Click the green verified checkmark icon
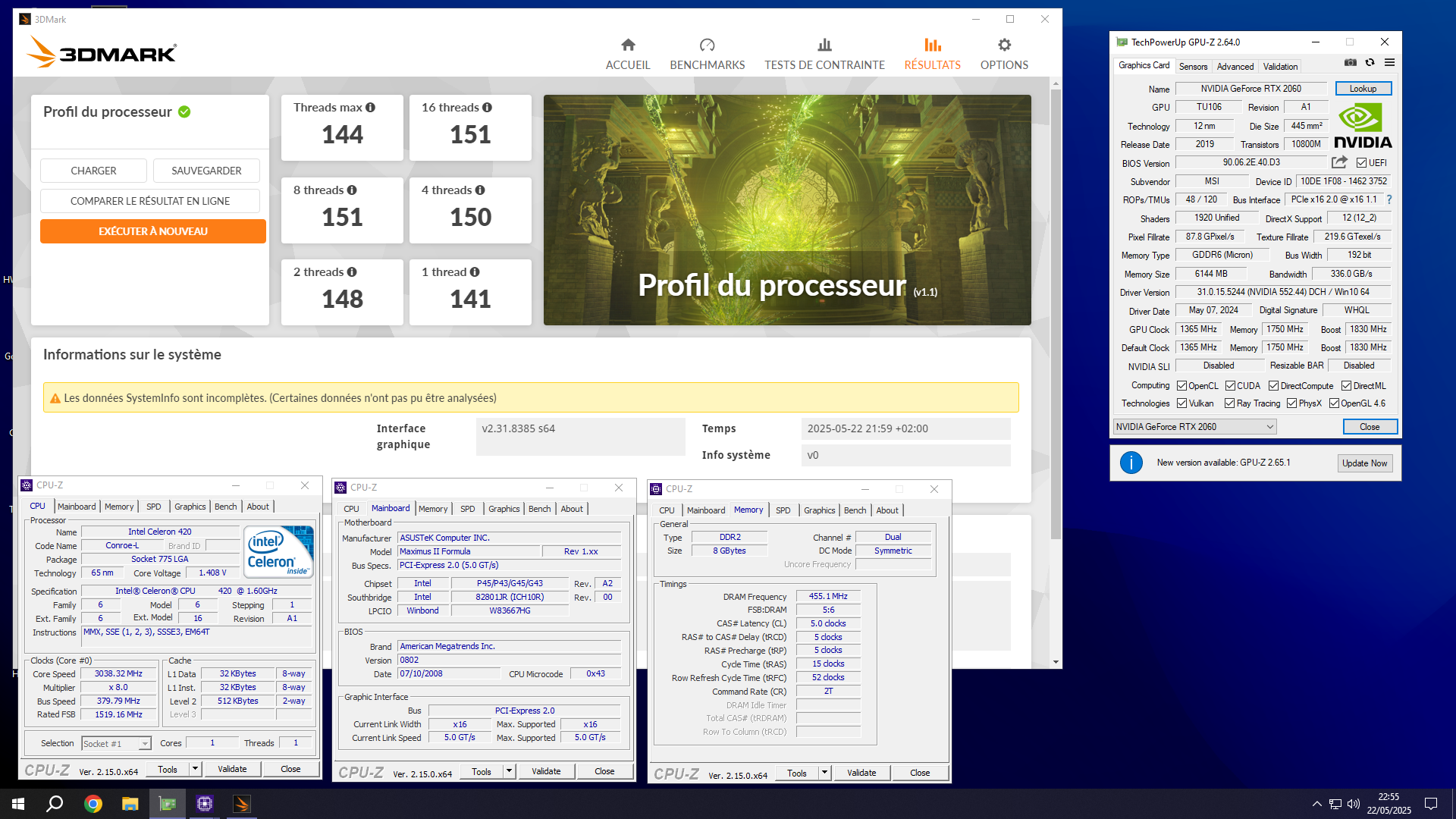The height and width of the screenshot is (819, 1456). coord(184,112)
